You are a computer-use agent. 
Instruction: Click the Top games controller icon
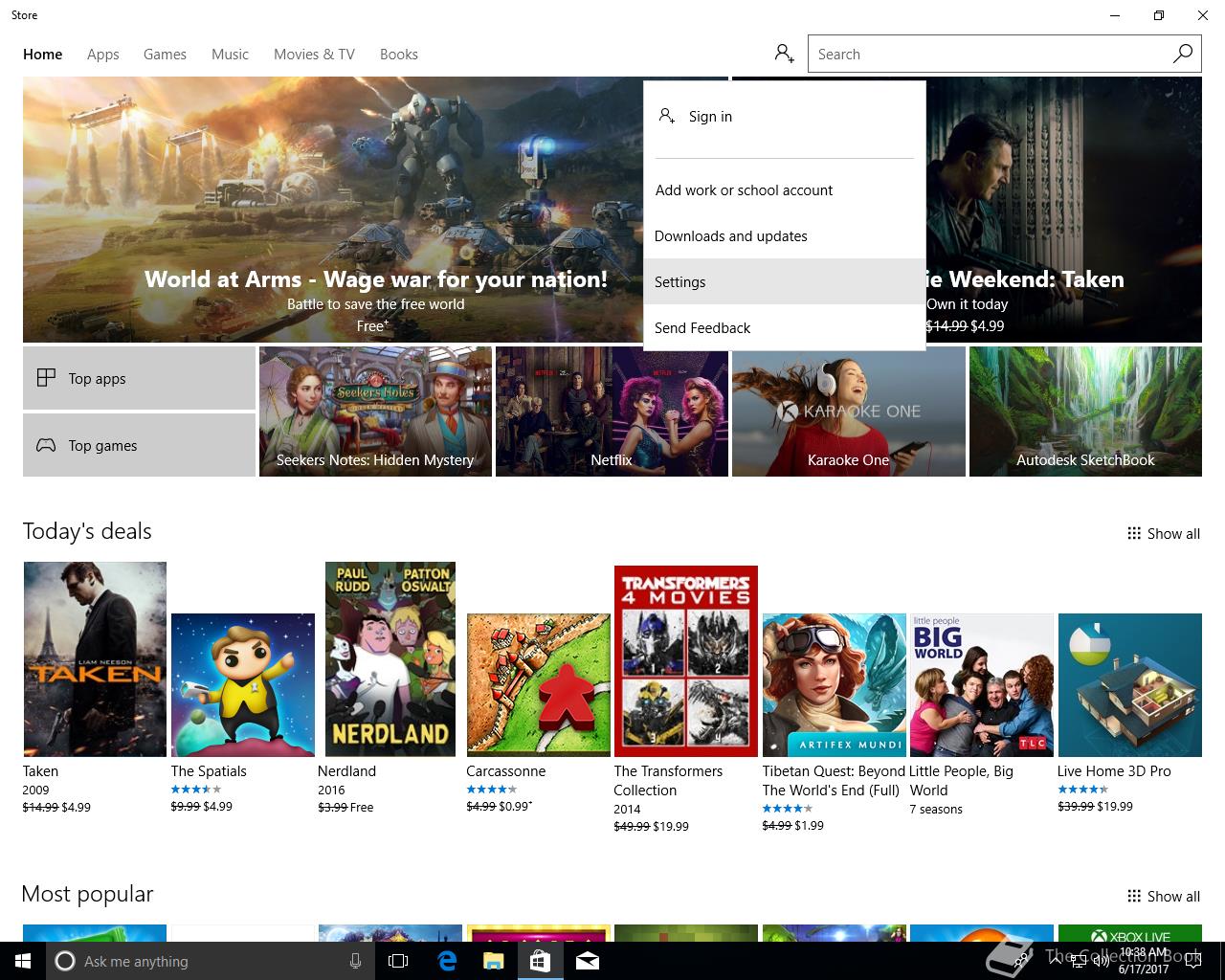coord(46,445)
